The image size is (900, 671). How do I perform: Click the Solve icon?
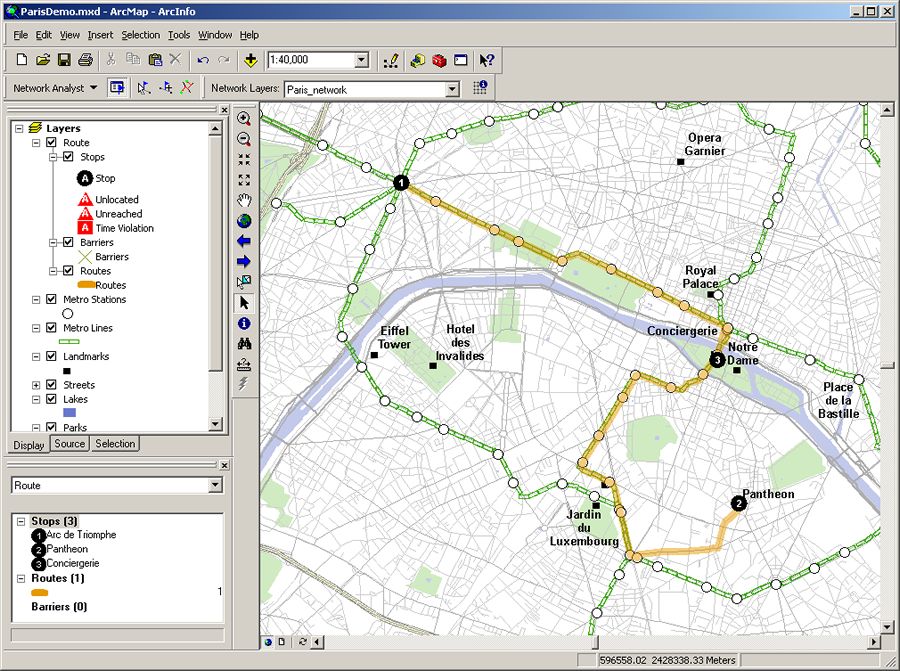point(187,88)
